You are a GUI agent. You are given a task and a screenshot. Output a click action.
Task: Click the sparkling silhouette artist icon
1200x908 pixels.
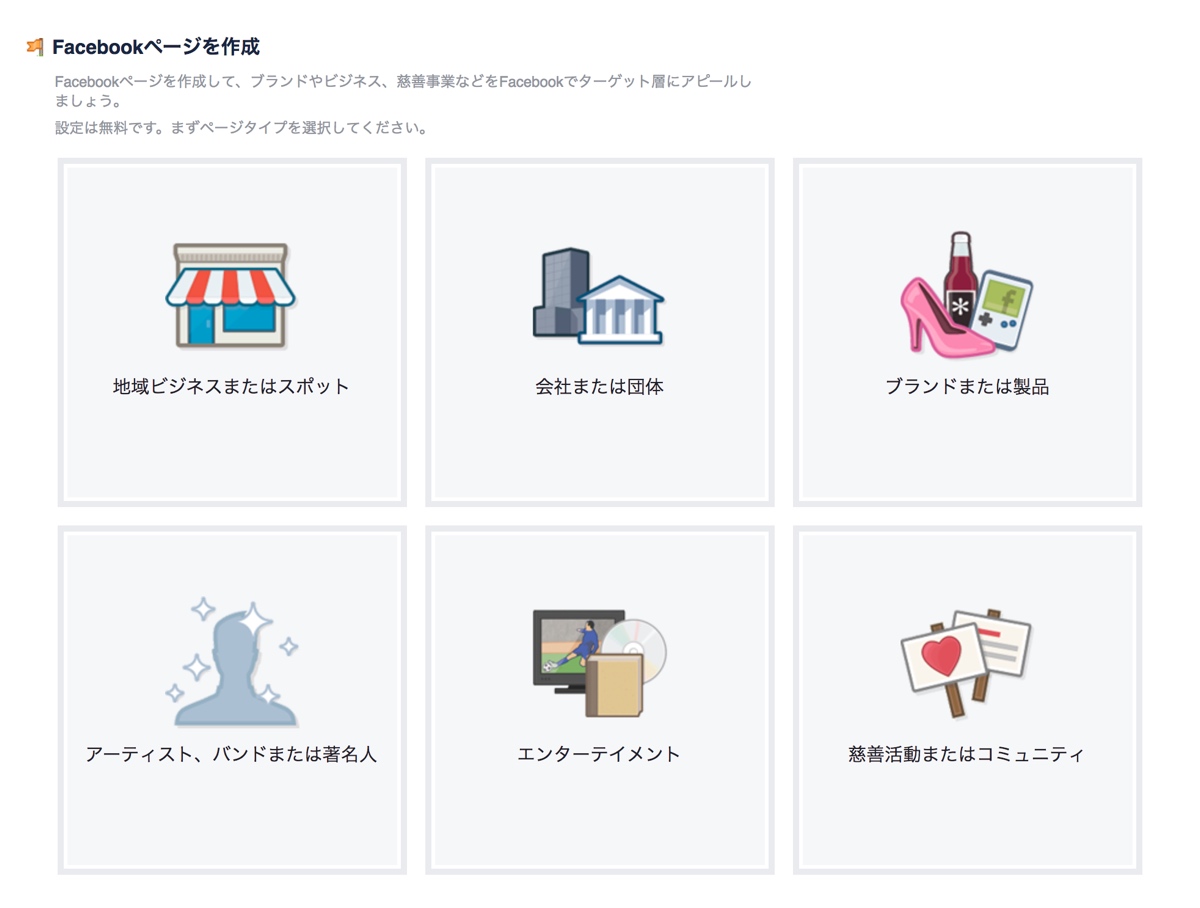point(231,662)
